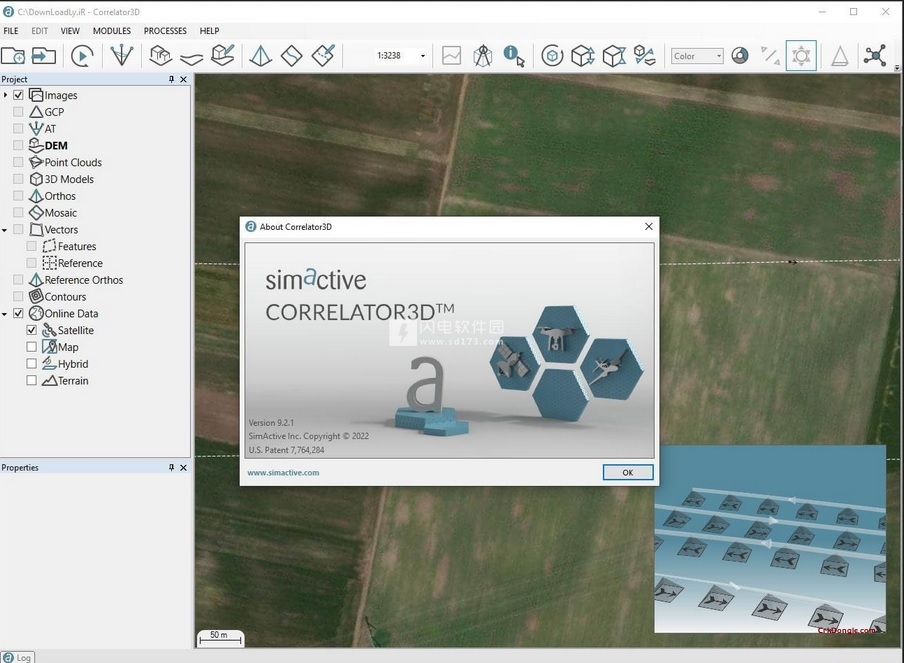Close the About Correlator3D dialog
904x663 pixels.
click(649, 227)
